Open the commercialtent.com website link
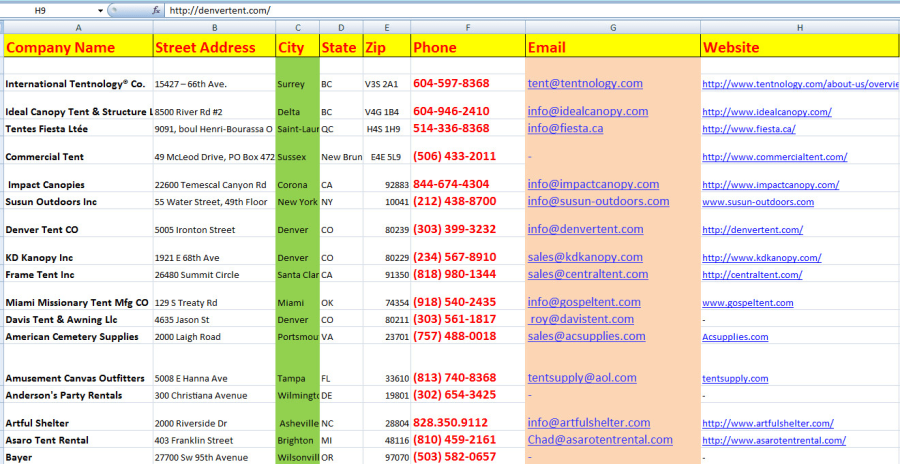 tap(775, 157)
